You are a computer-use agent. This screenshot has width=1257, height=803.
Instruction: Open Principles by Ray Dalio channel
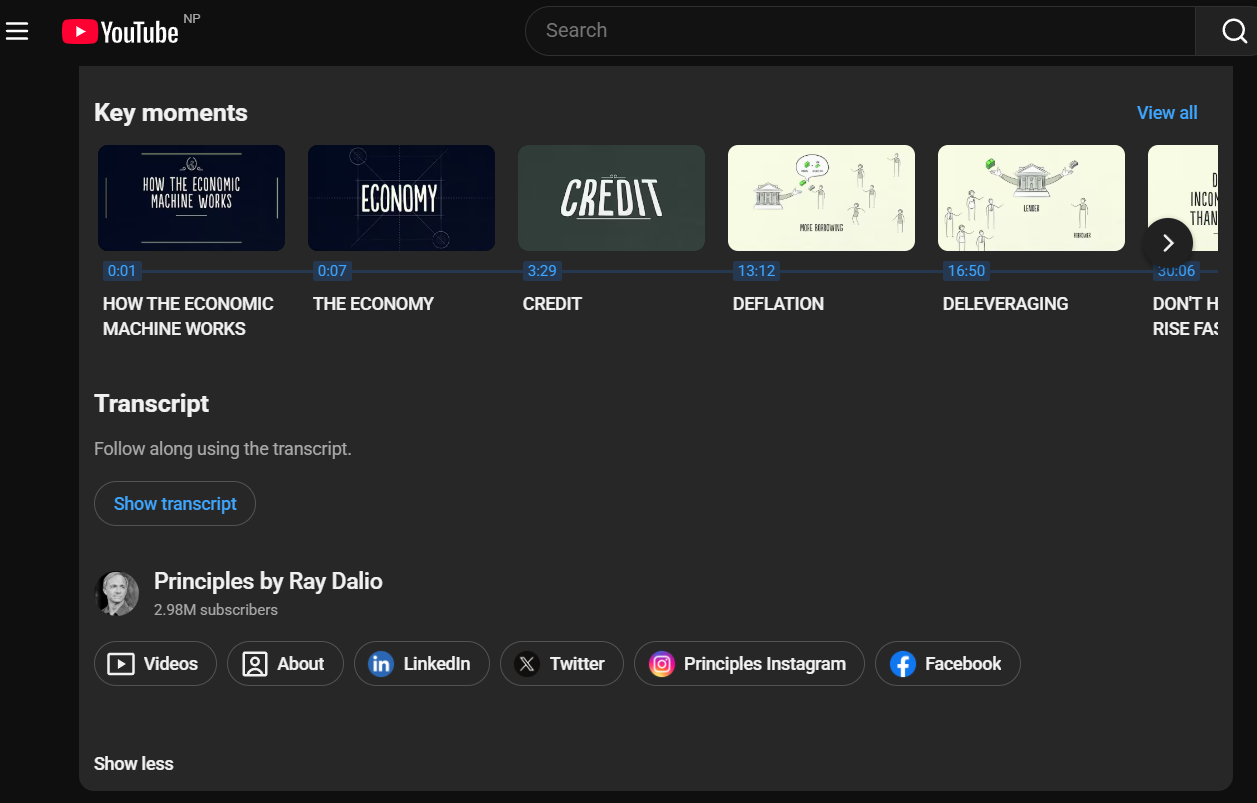coord(268,581)
